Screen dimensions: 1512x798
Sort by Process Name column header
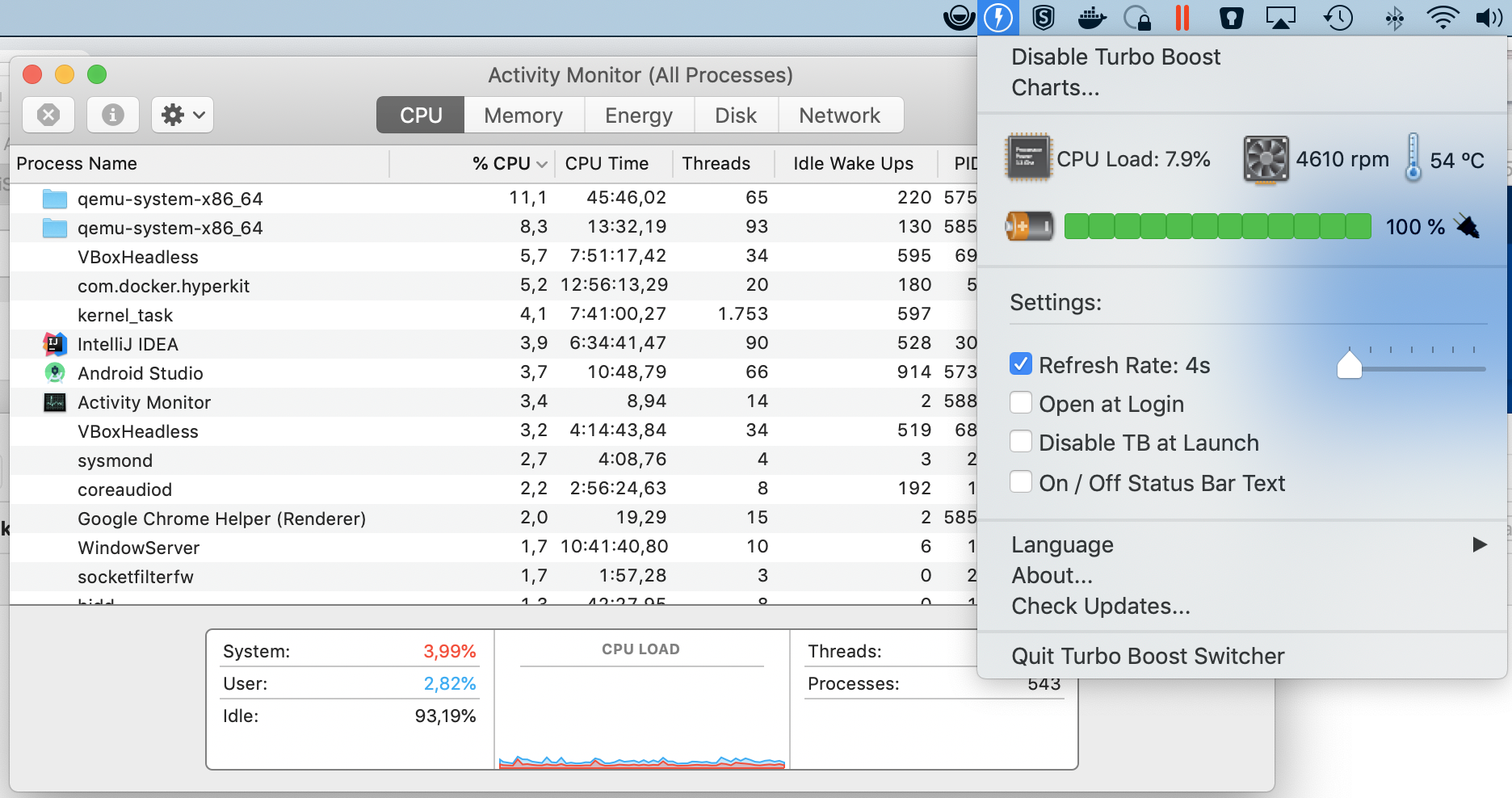point(199,163)
